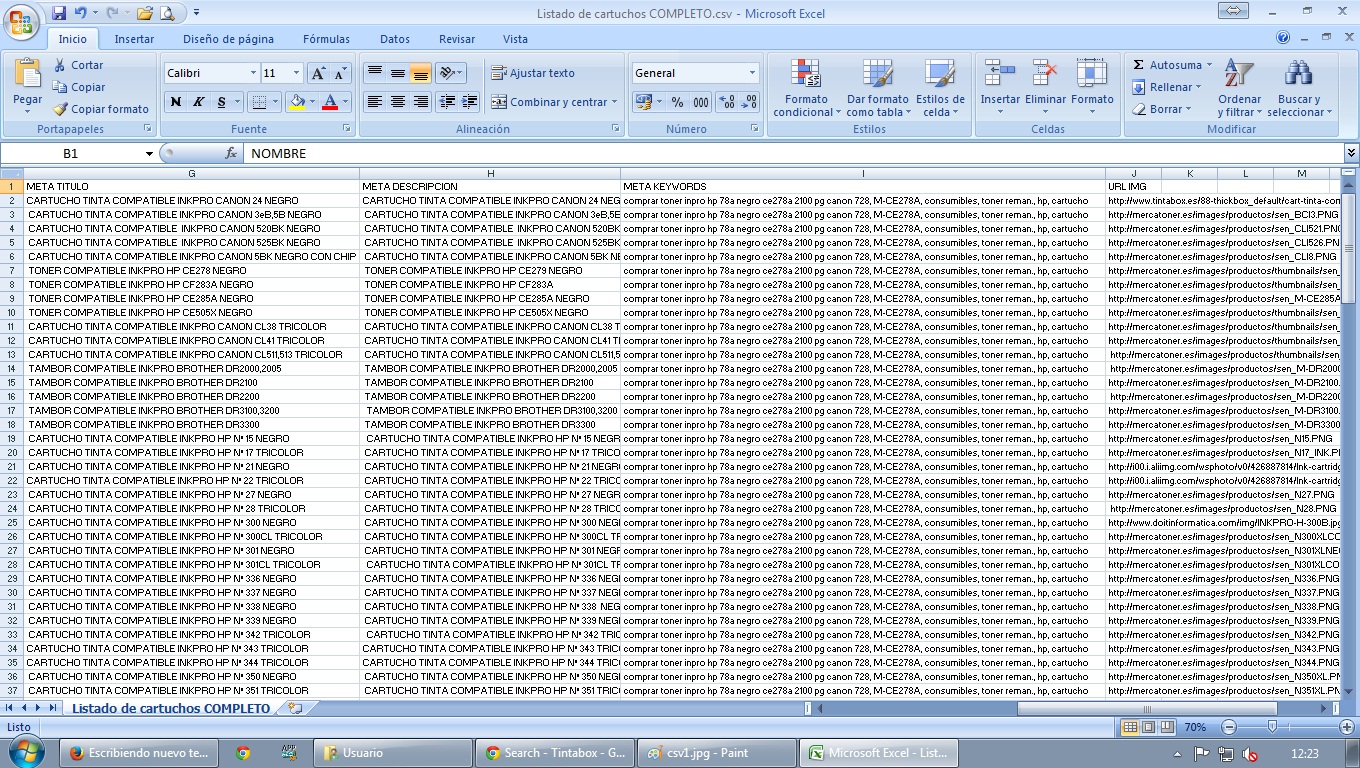Click the Office button

point(21,21)
